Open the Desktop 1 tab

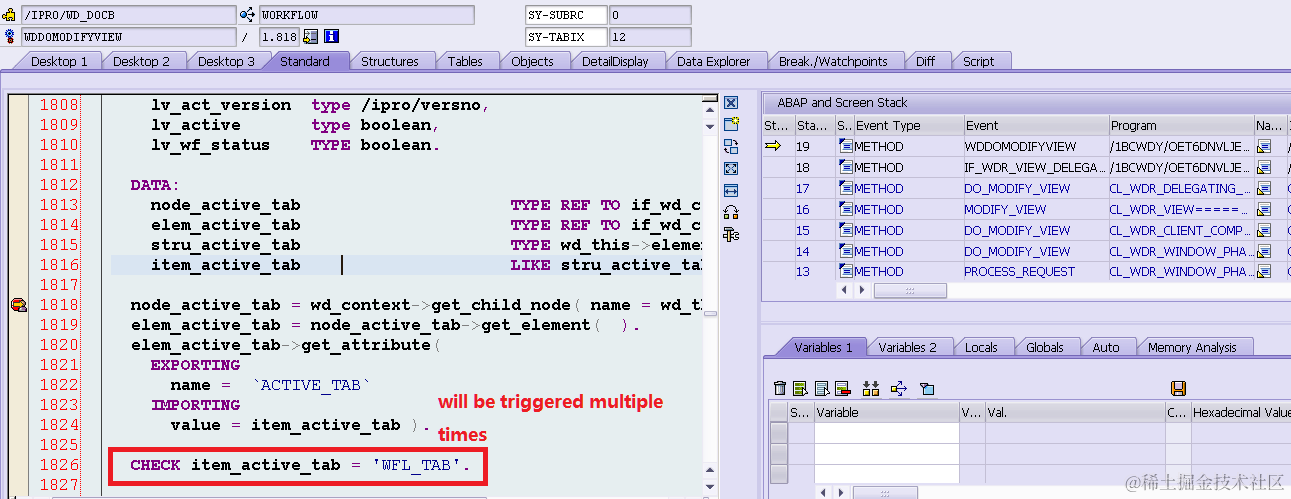tap(59, 61)
